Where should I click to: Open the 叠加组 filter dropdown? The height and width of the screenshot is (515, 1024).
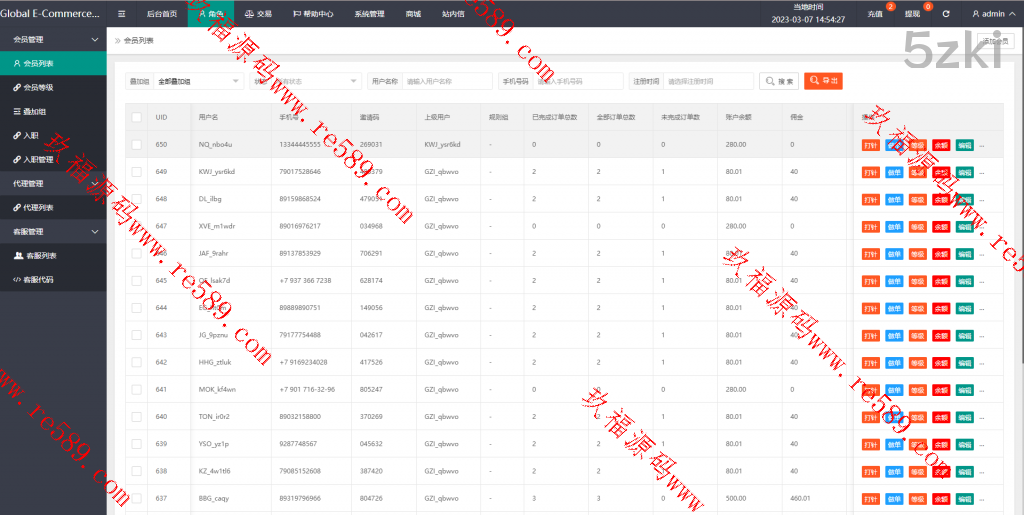199,81
